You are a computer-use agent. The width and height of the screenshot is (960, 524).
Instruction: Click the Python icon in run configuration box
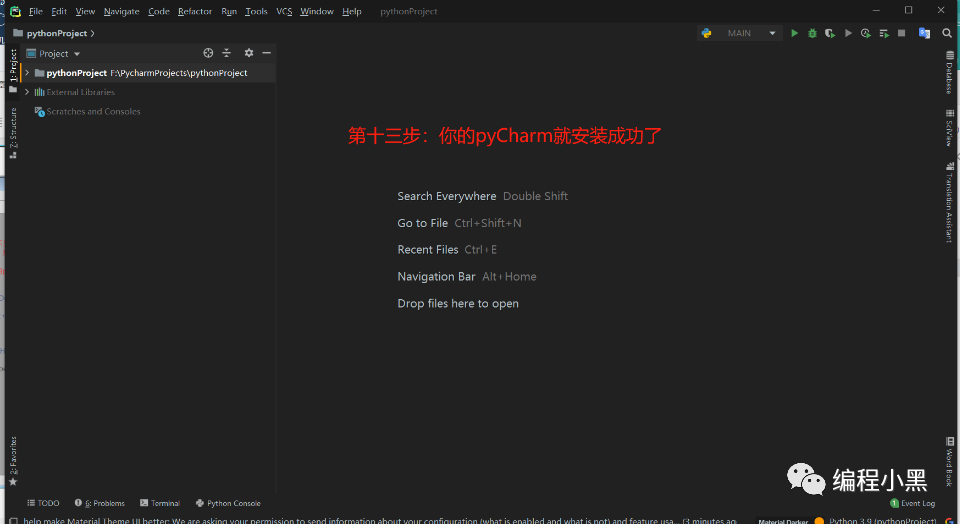point(707,33)
